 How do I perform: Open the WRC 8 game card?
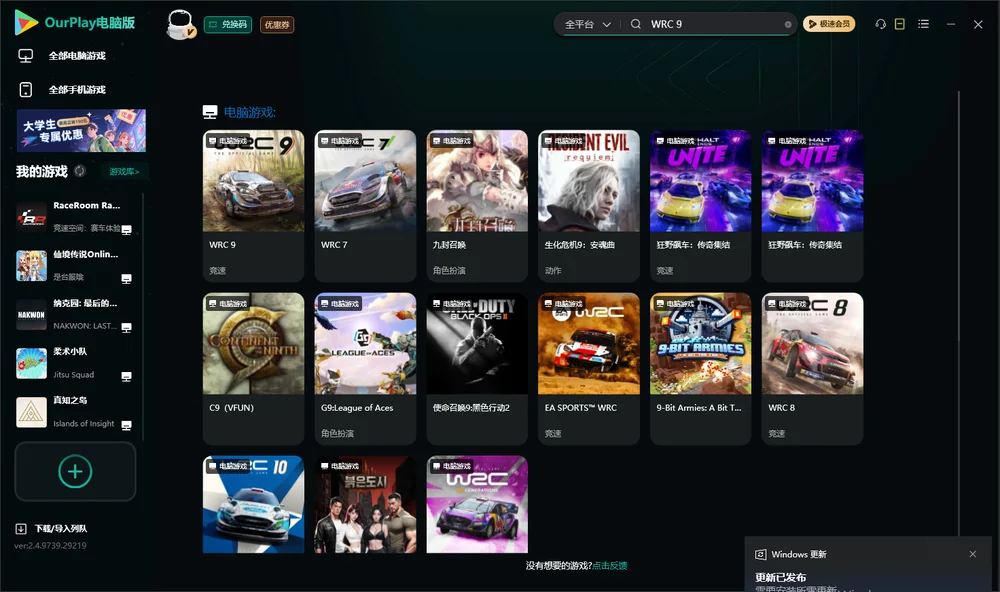(812, 369)
